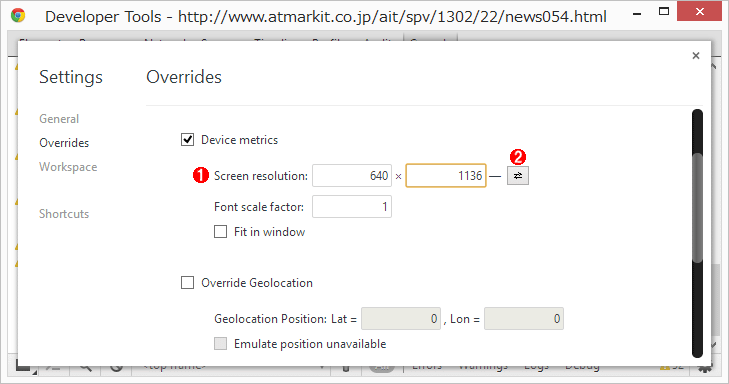Close the Settings overlay with the X
The width and height of the screenshot is (729, 384).
[696, 56]
